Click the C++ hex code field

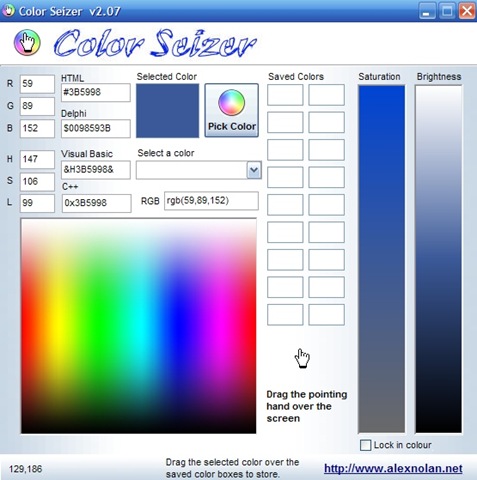click(x=96, y=203)
